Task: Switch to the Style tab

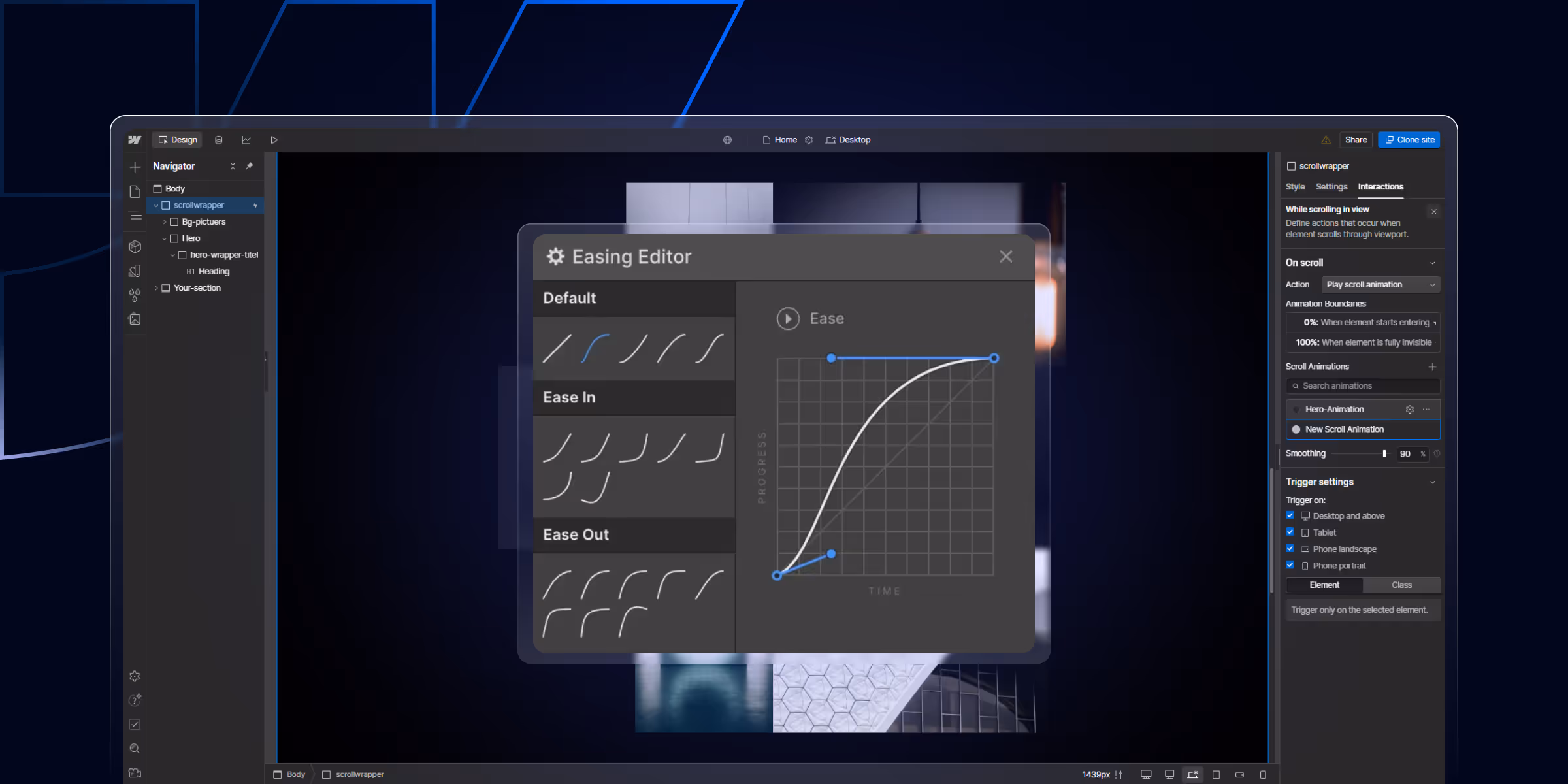Action: [1295, 186]
